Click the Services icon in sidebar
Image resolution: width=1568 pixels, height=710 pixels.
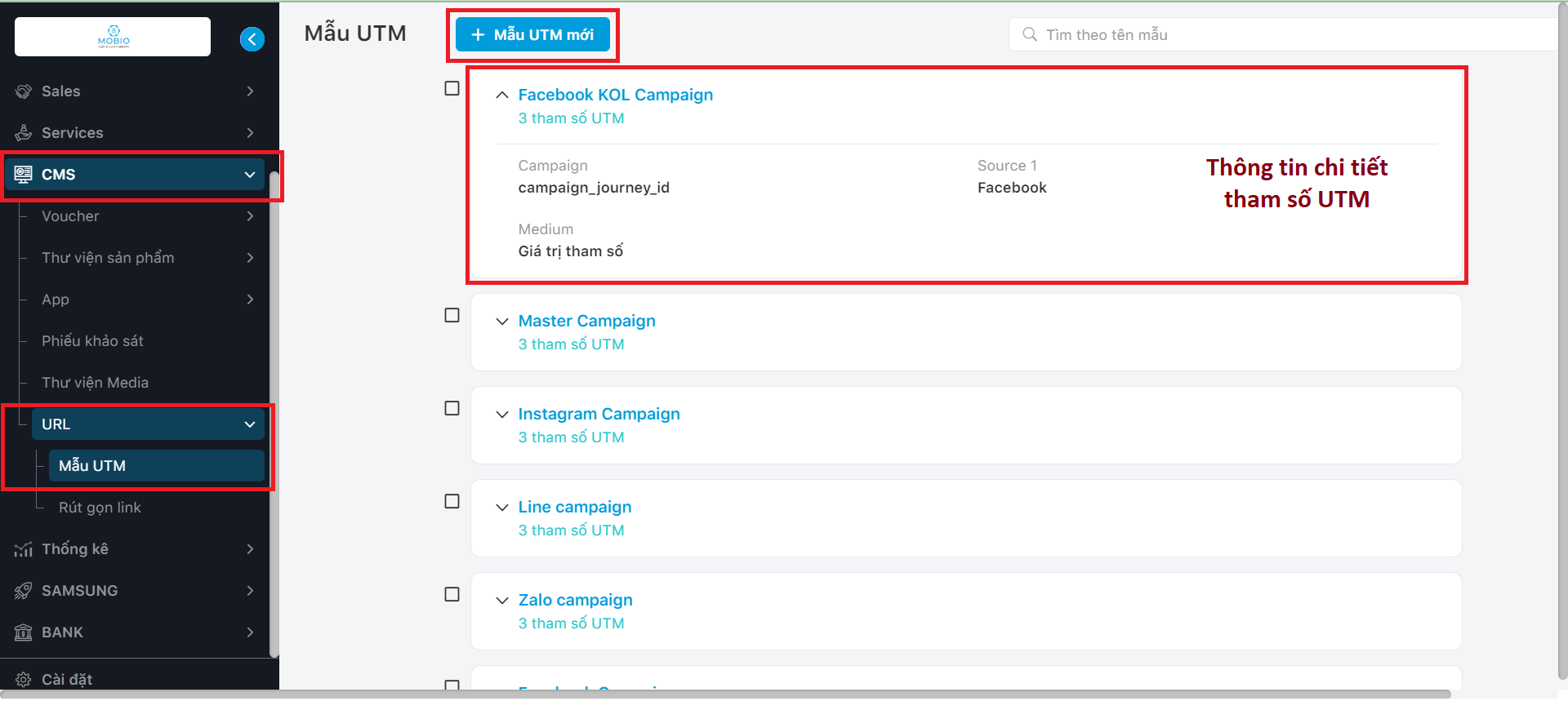point(24,133)
